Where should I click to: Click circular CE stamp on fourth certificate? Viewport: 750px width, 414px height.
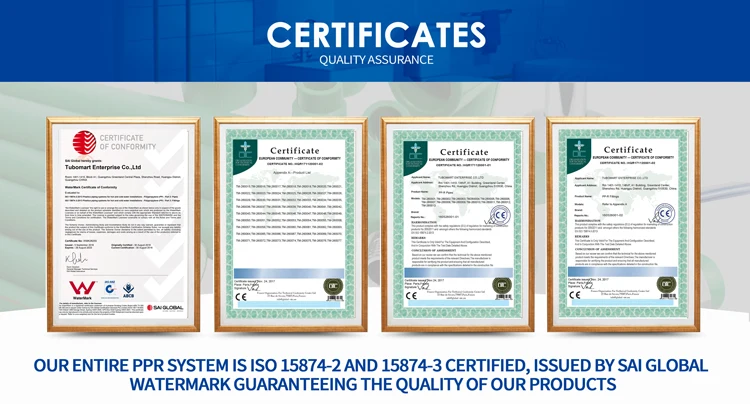point(666,213)
